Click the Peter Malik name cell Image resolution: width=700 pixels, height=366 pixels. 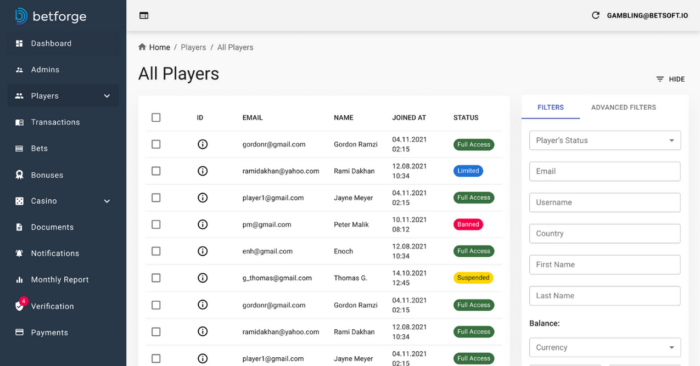(x=351, y=225)
